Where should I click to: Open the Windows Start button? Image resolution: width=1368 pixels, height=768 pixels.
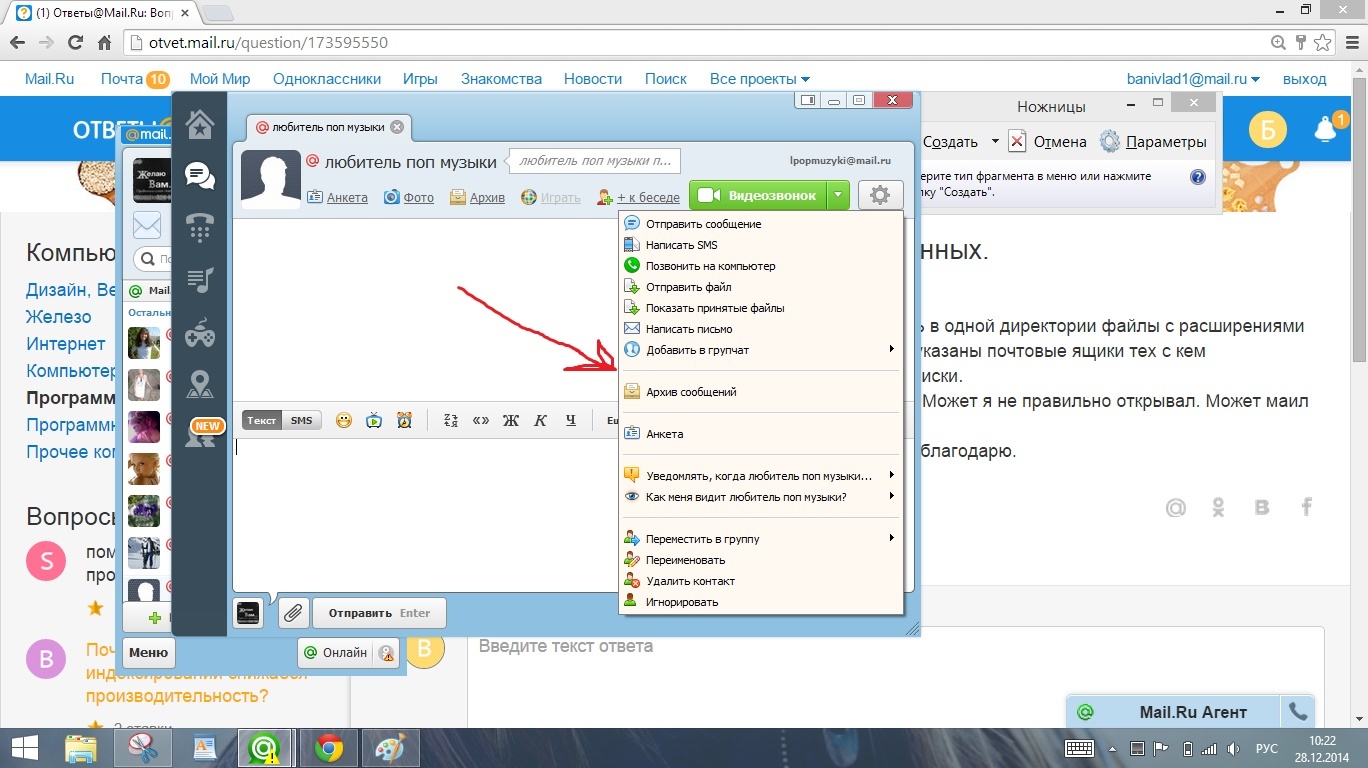pos(25,748)
